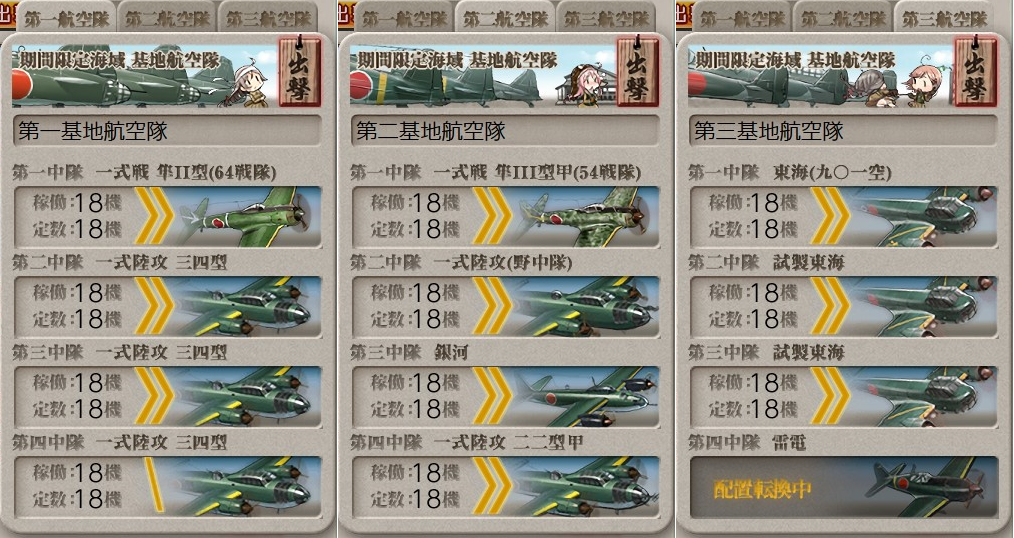Image resolution: width=1014 pixels, height=538 pixels.
Task: Click the 第三基地航空隊 name field
Action: (x=843, y=131)
